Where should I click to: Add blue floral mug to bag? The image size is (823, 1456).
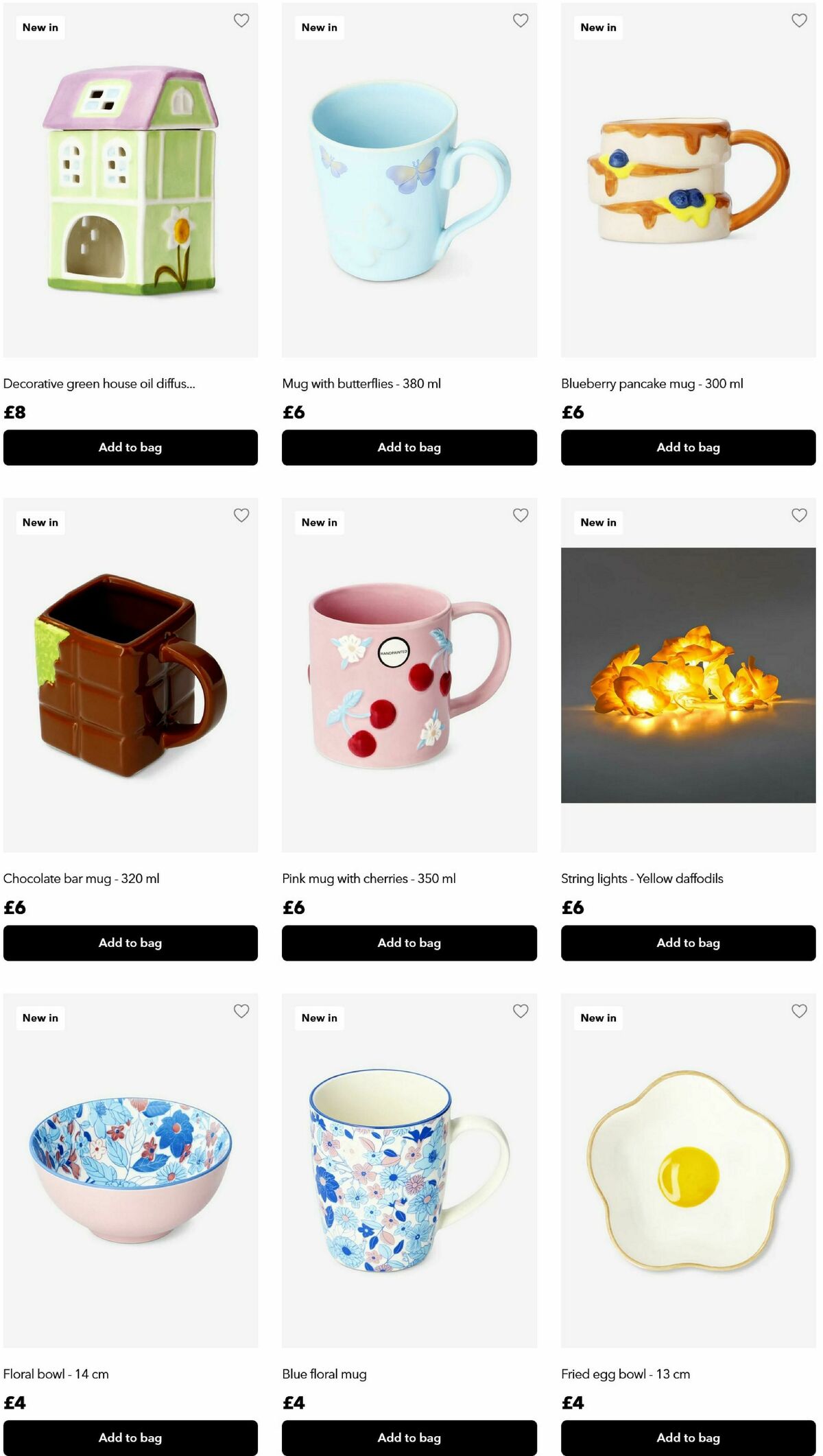pos(409,1437)
